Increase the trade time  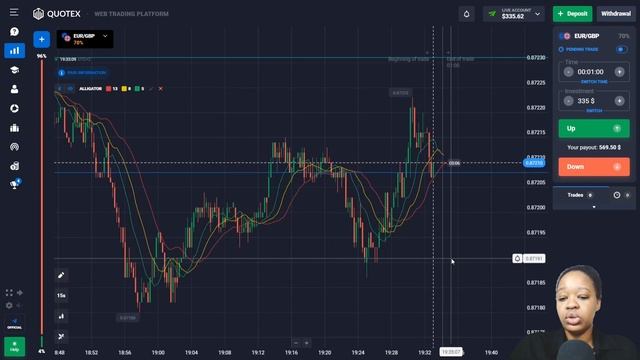620,72
